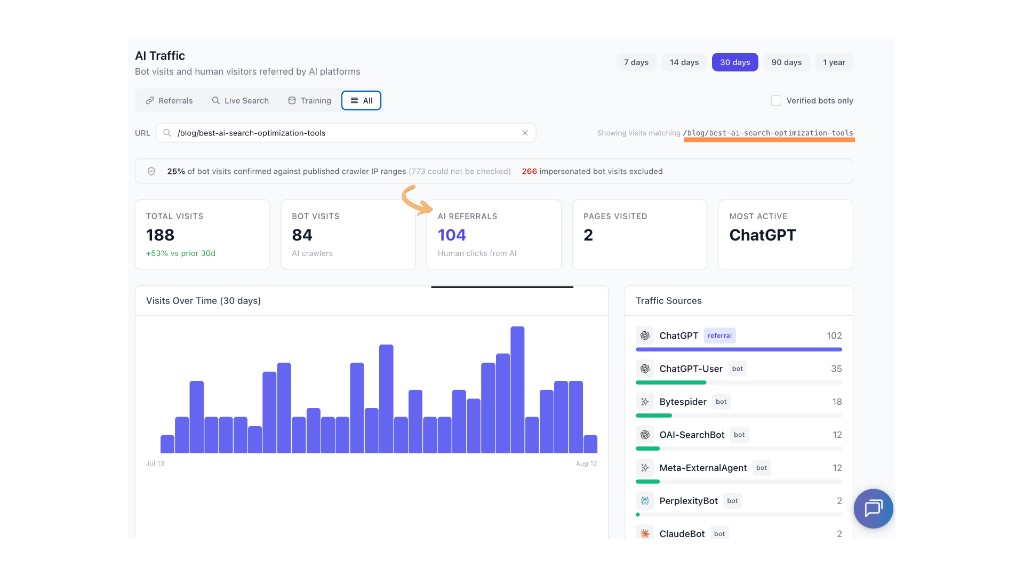Click the AI Referrals 104 value
The height and width of the screenshot is (576, 1024).
452,235
